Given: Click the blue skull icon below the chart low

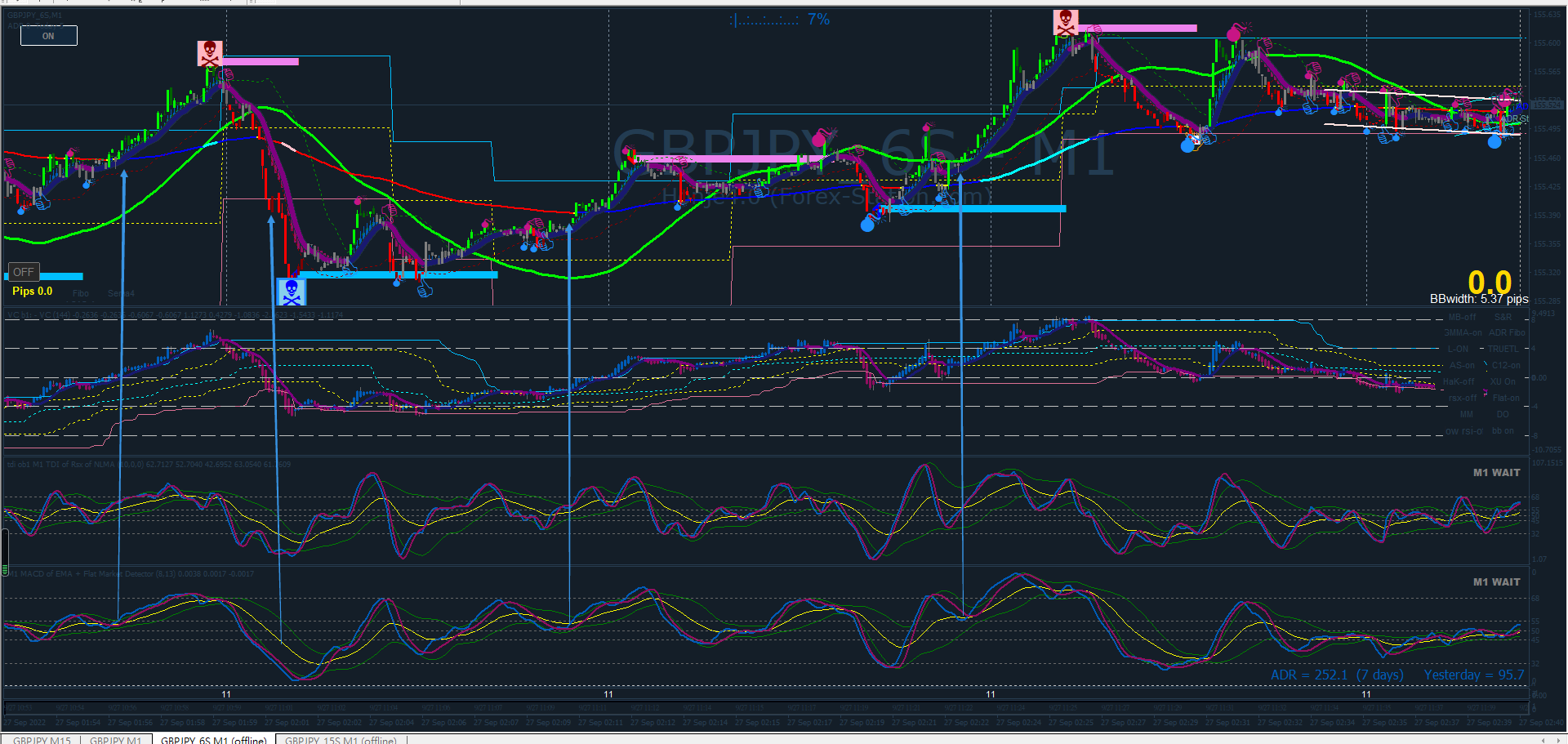Looking at the screenshot, I should [292, 292].
